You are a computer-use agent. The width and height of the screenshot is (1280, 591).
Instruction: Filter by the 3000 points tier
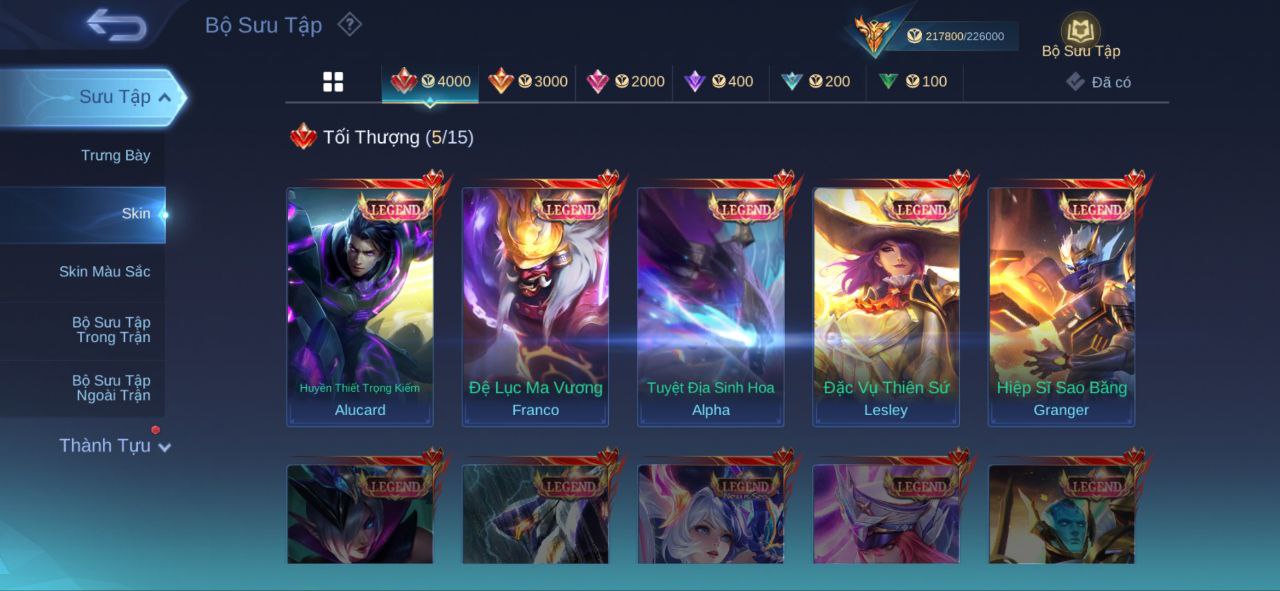(527, 82)
